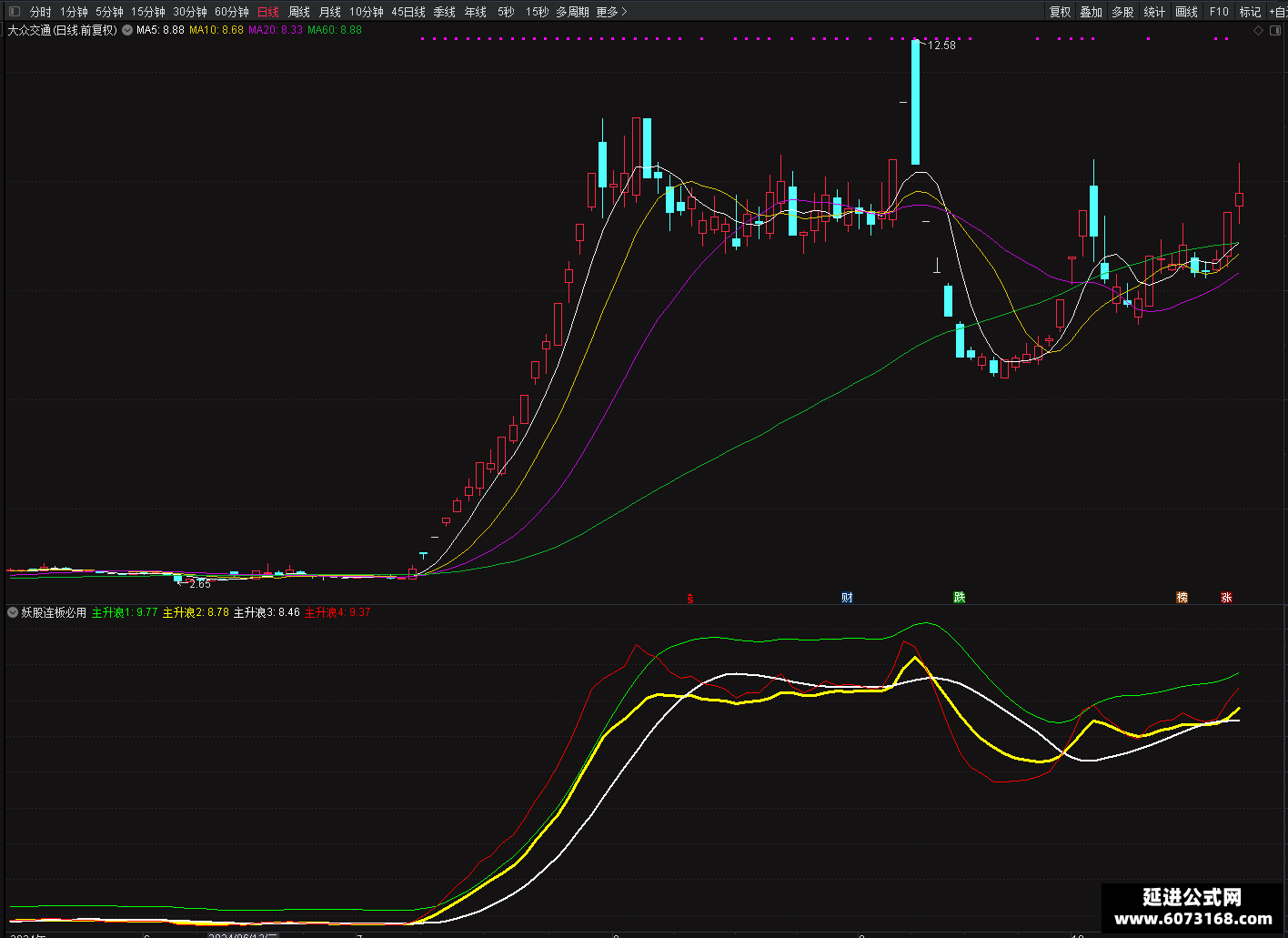The height and width of the screenshot is (938, 1288).
Task: Open the F10 company info
Action: (x=1219, y=12)
